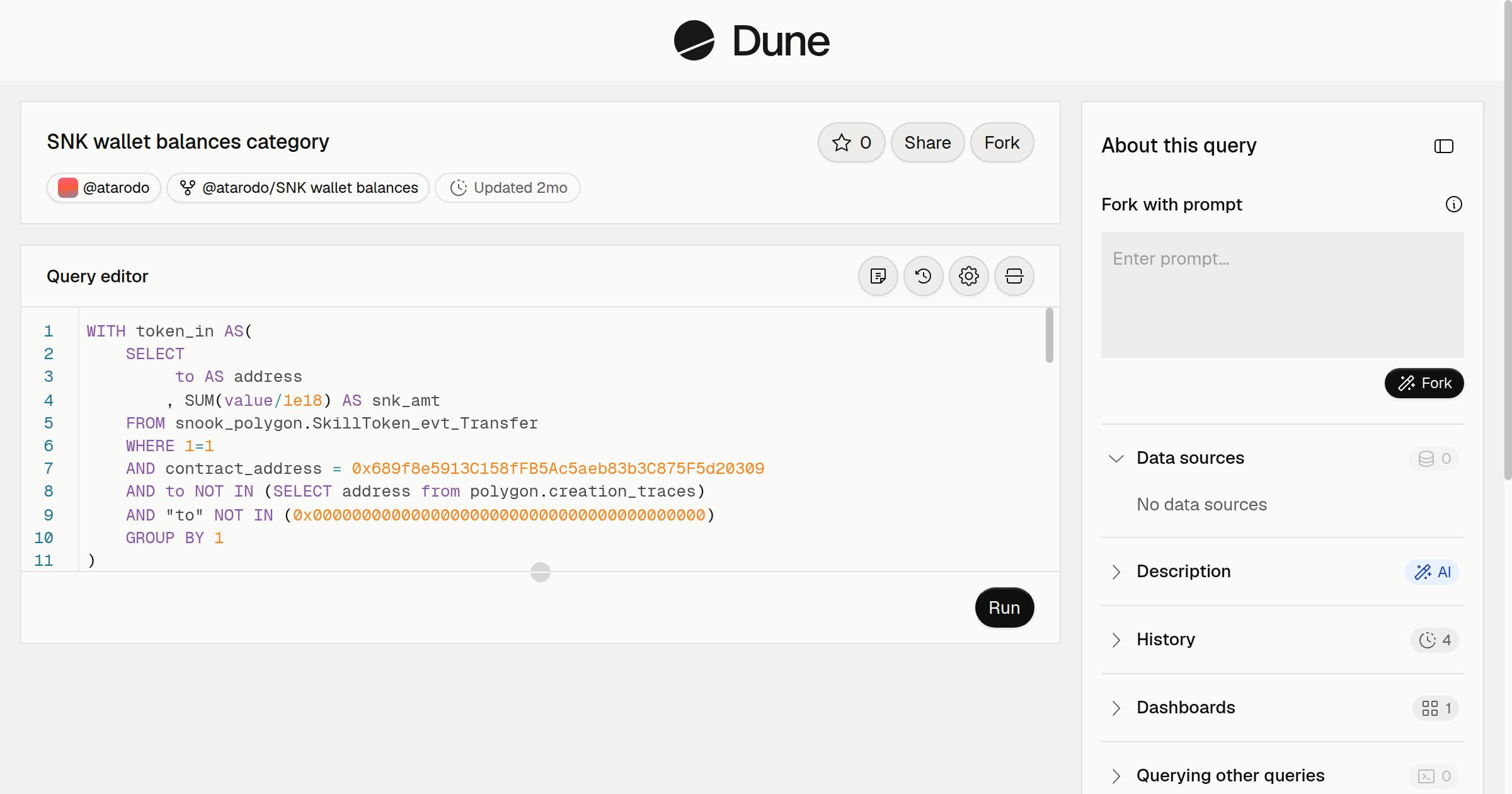1512x794 pixels.
Task: Click the zero address on line 9
Action: coord(499,515)
